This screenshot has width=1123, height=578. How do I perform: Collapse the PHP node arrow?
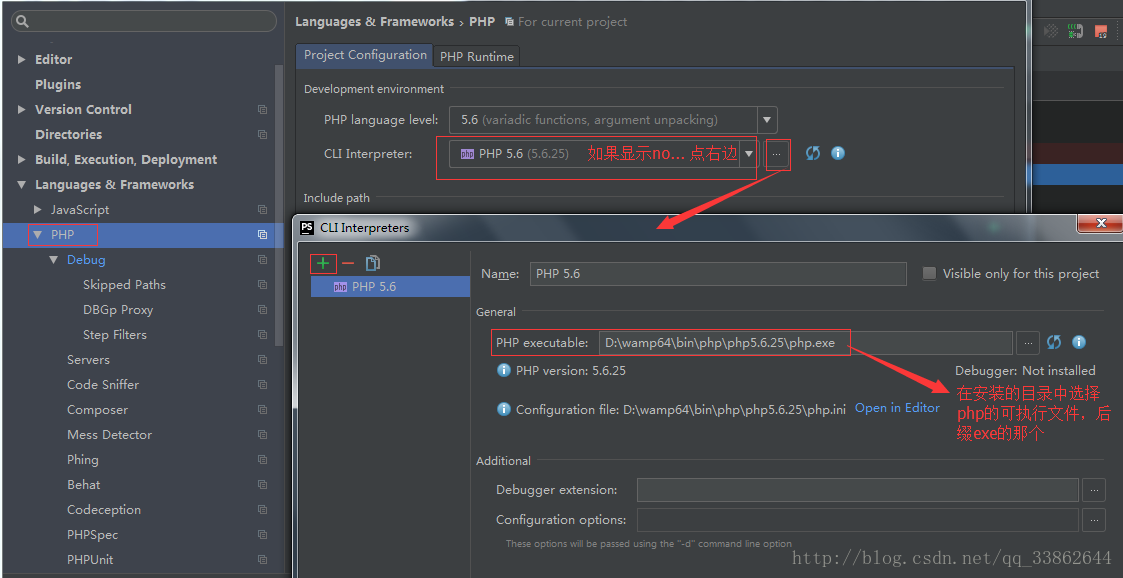(38, 234)
